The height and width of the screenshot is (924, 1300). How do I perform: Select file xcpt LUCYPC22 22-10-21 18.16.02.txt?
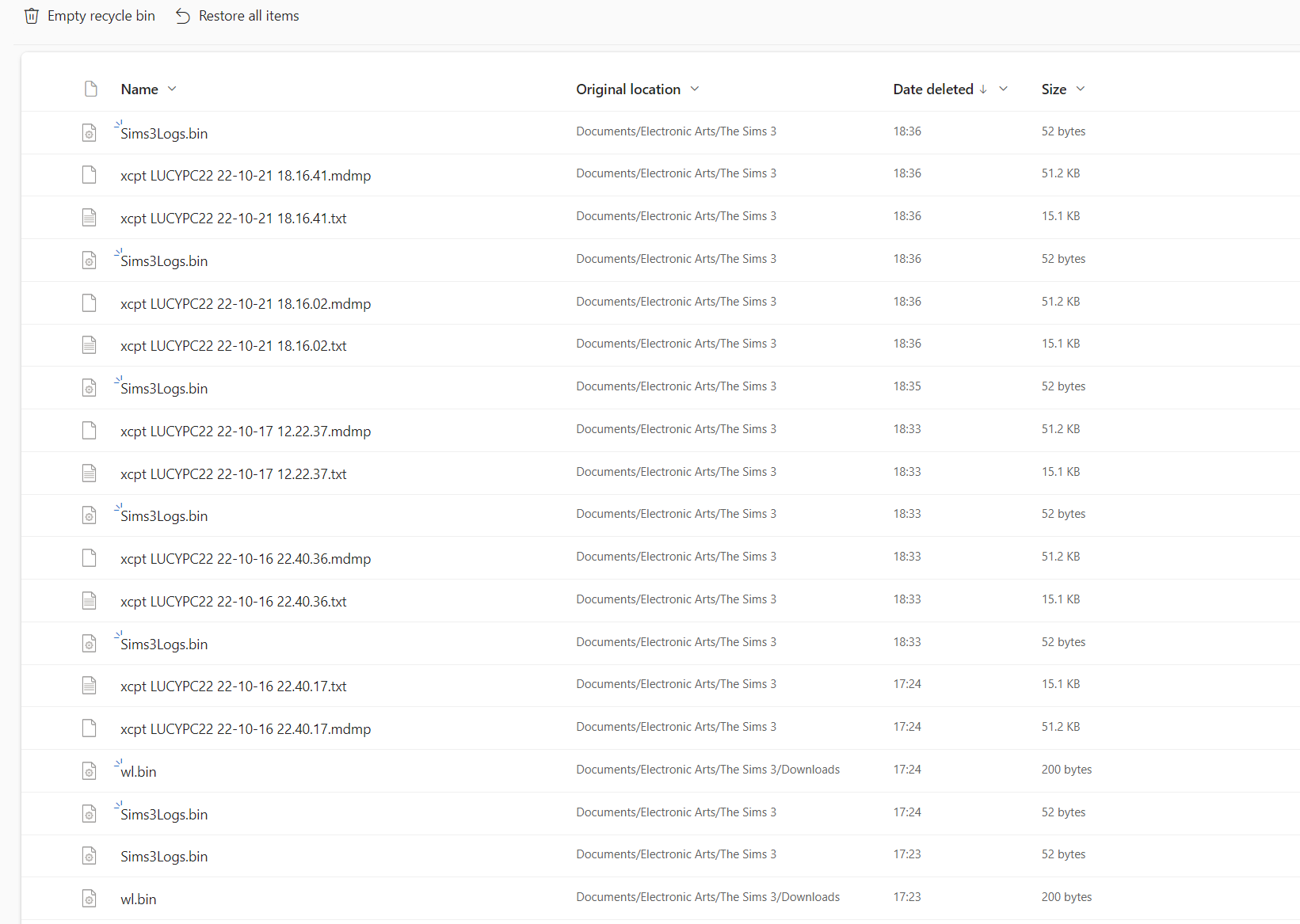point(234,346)
